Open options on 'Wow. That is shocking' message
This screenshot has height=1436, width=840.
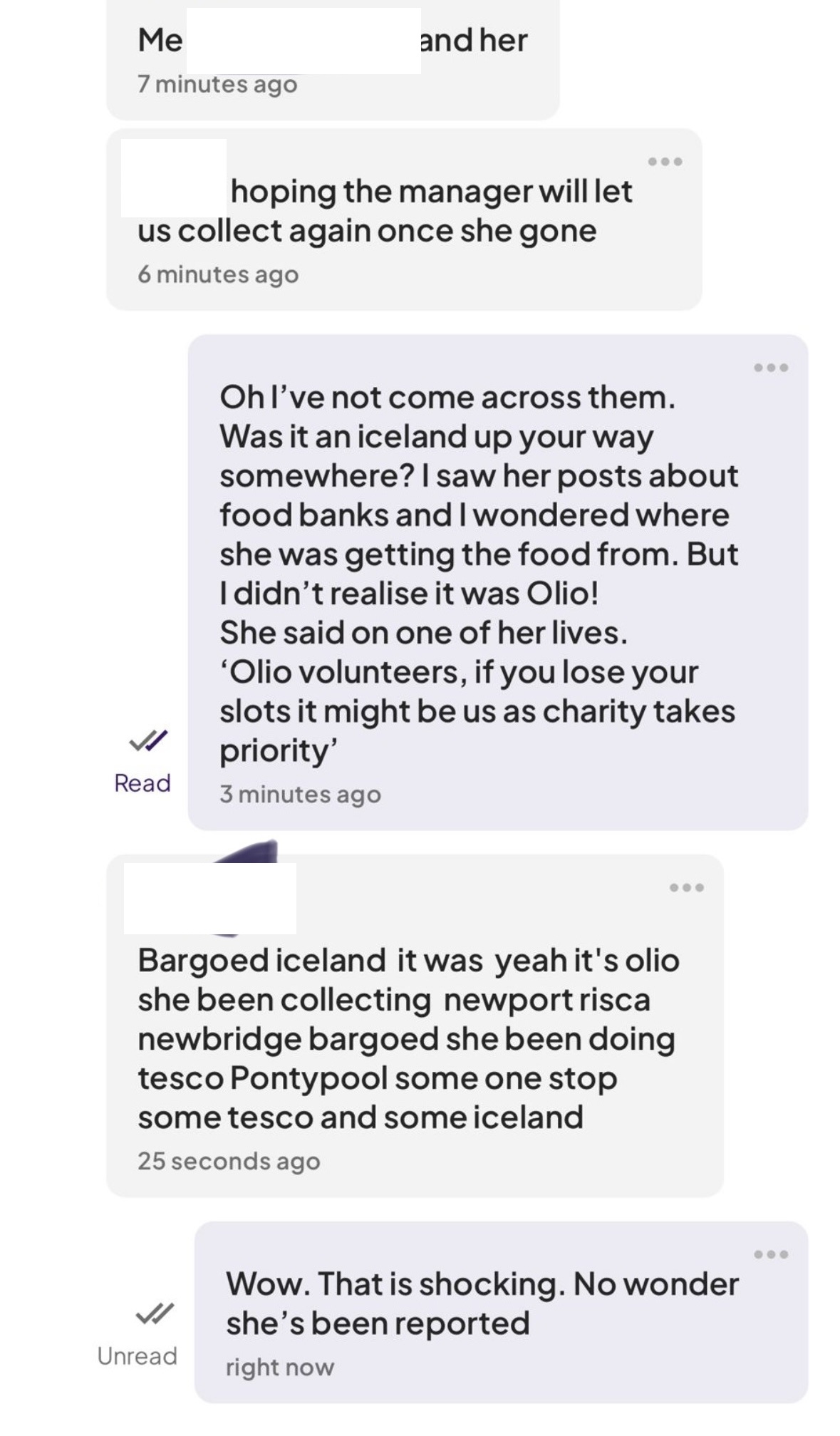coord(771,1254)
